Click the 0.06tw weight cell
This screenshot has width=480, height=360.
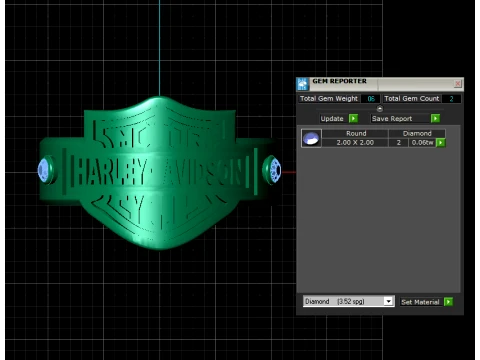tap(422, 143)
